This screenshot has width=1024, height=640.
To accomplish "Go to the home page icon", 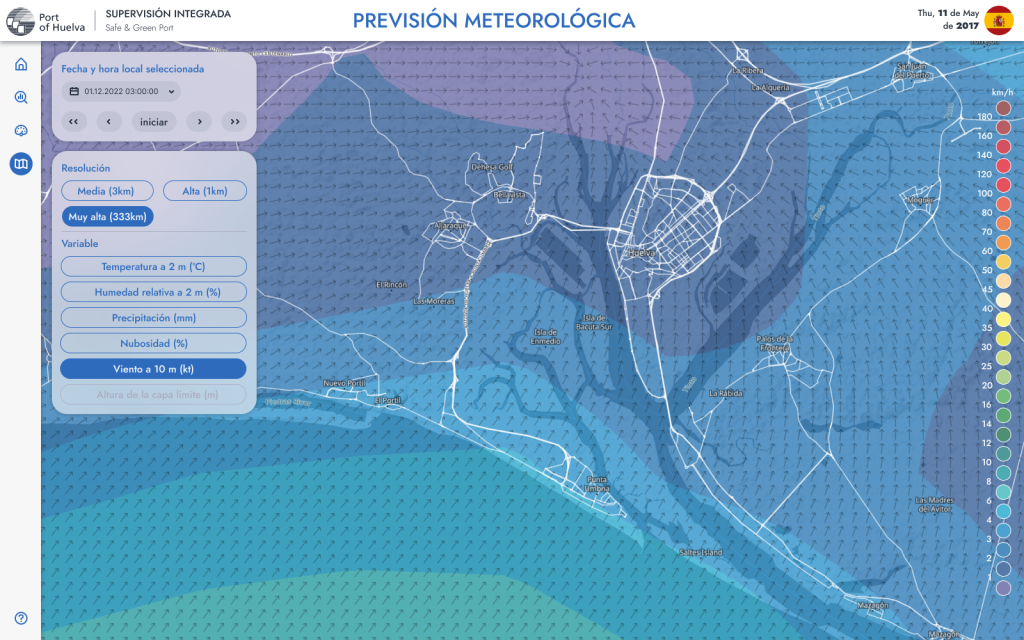I will click(x=21, y=65).
